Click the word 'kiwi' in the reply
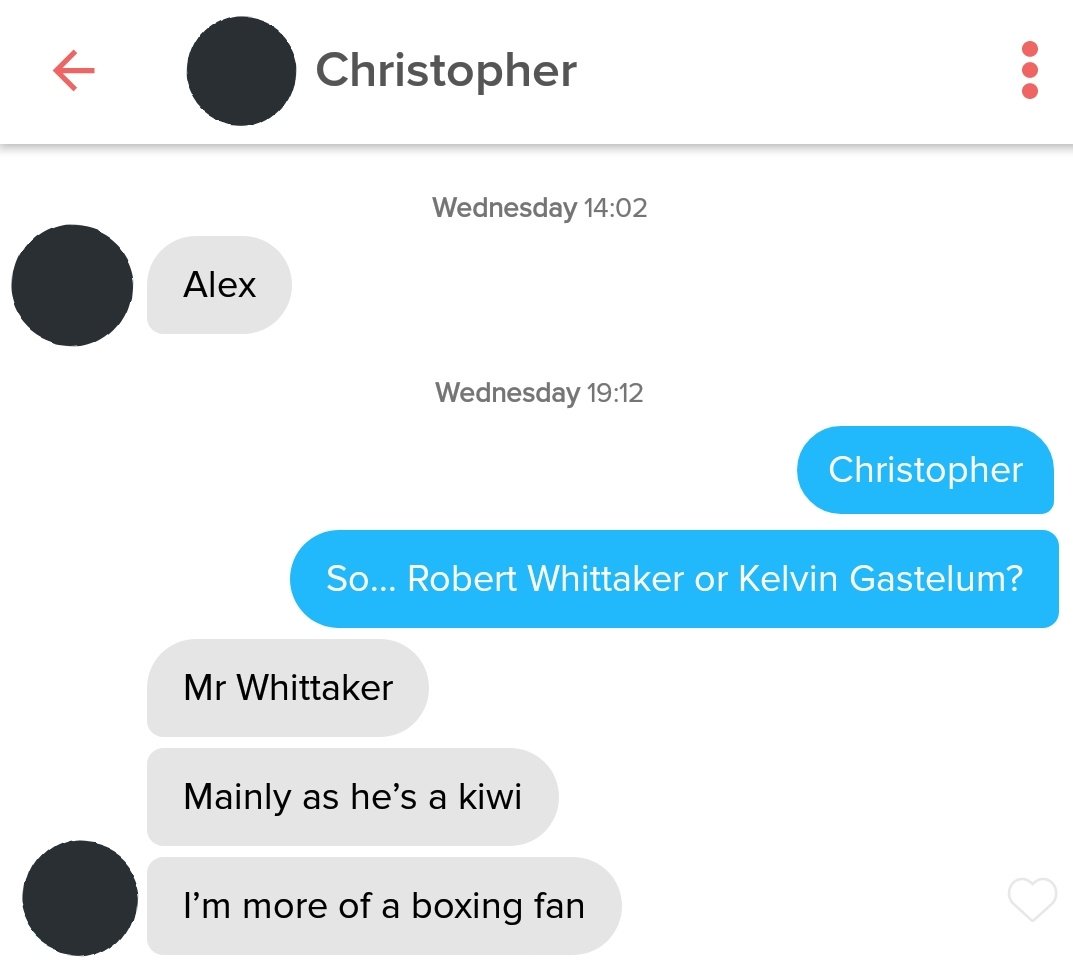The width and height of the screenshot is (1073, 965). coord(490,797)
